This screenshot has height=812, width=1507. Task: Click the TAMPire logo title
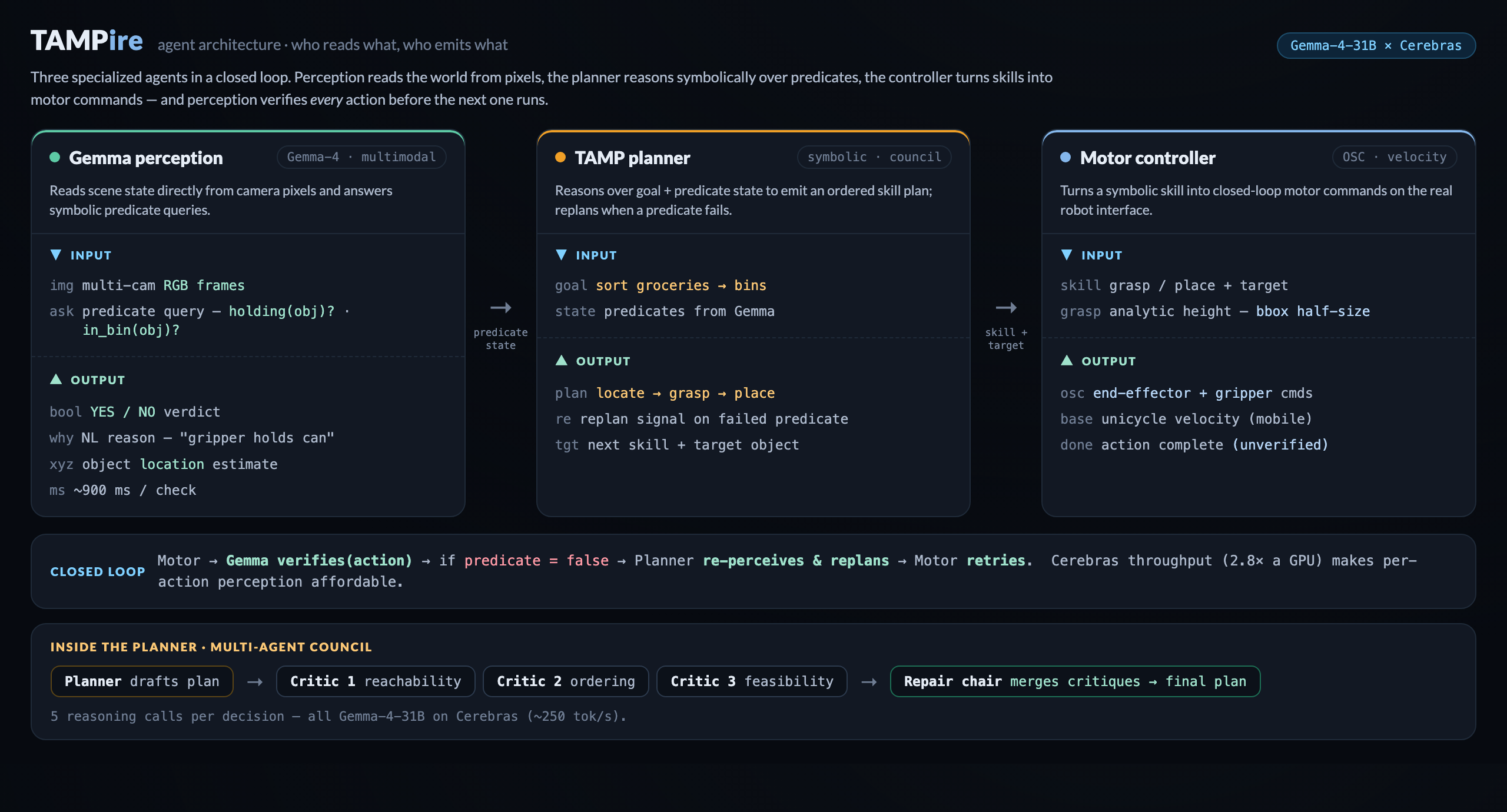(x=87, y=41)
